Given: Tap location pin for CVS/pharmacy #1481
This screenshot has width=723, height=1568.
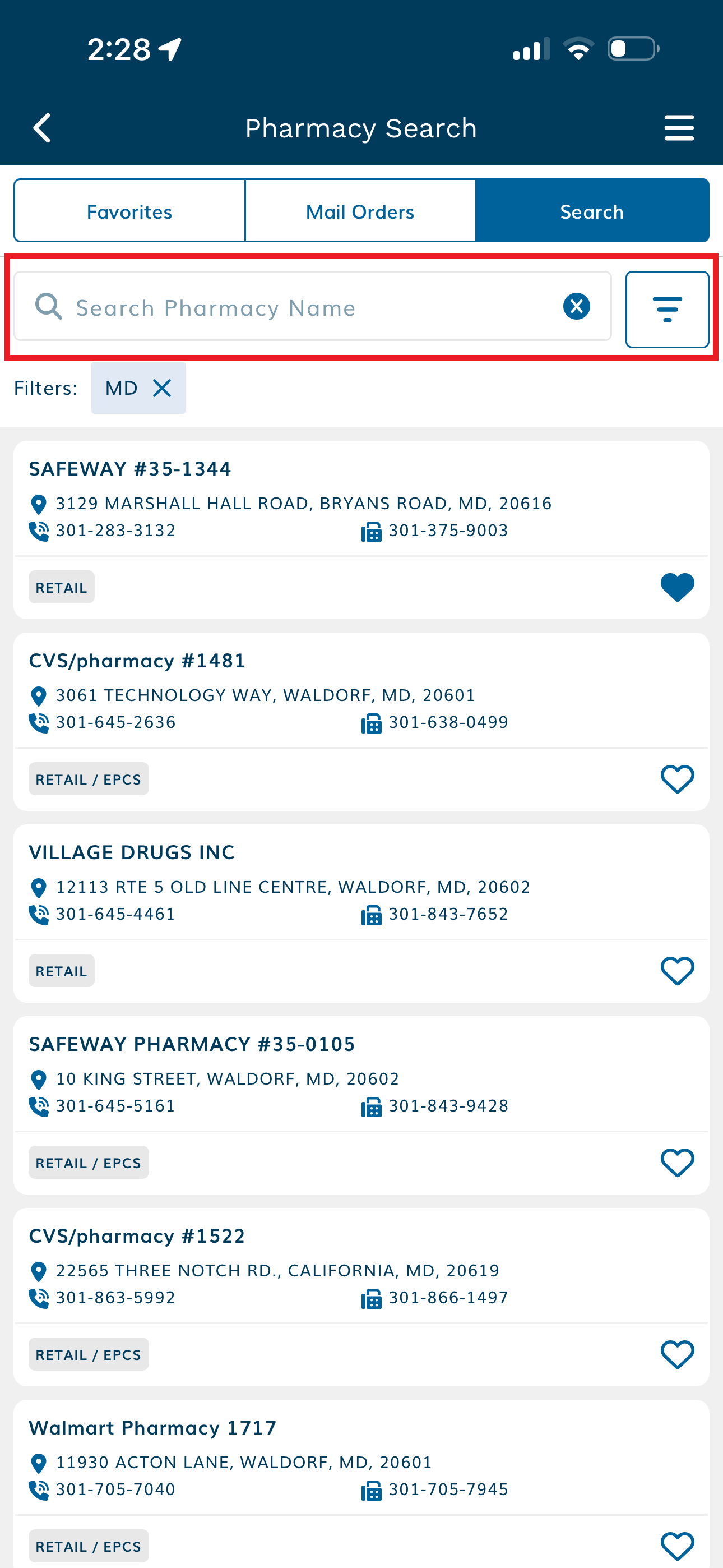Looking at the screenshot, I should [38, 696].
